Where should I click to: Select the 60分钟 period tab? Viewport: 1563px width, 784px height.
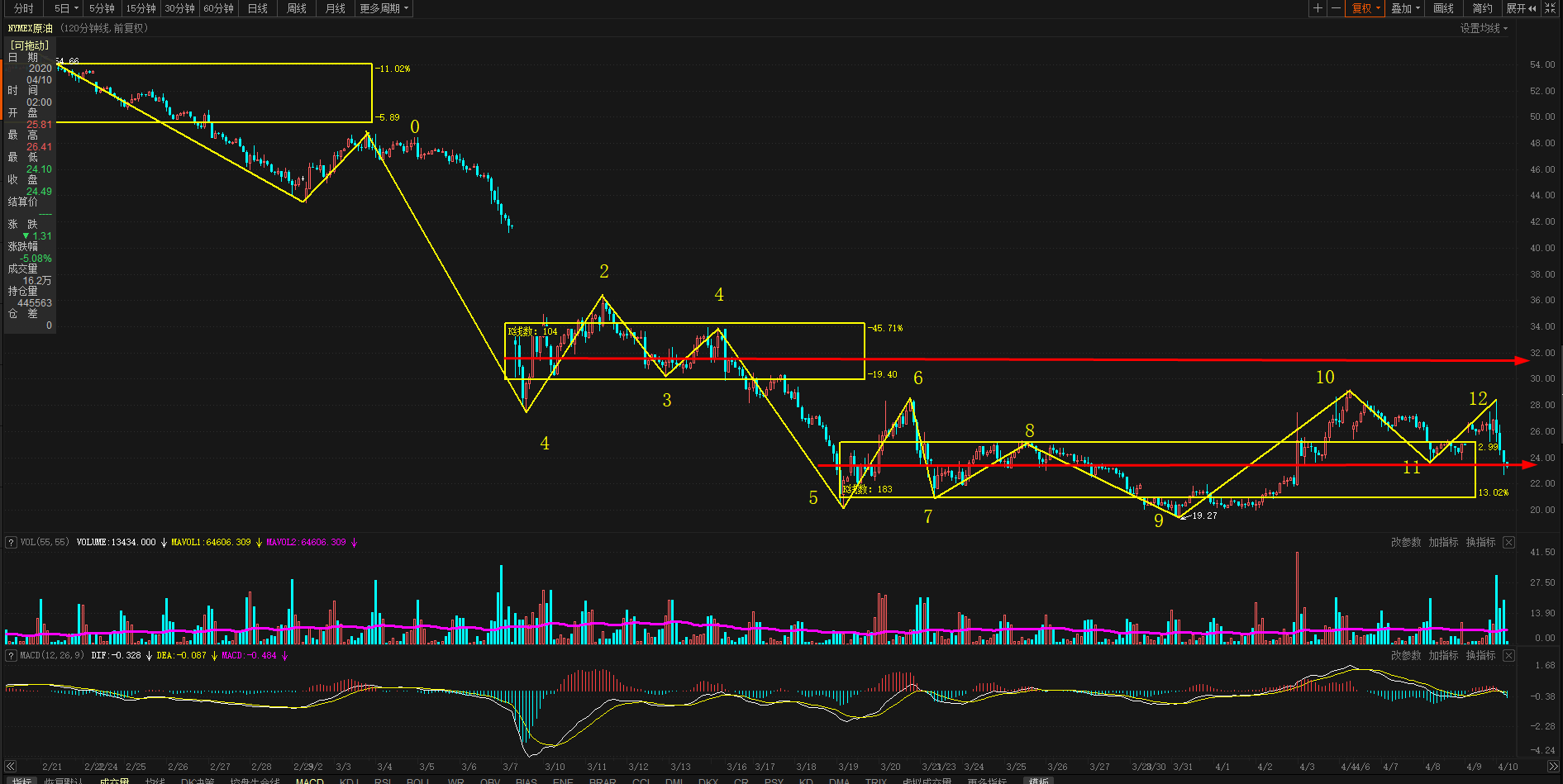(218, 8)
